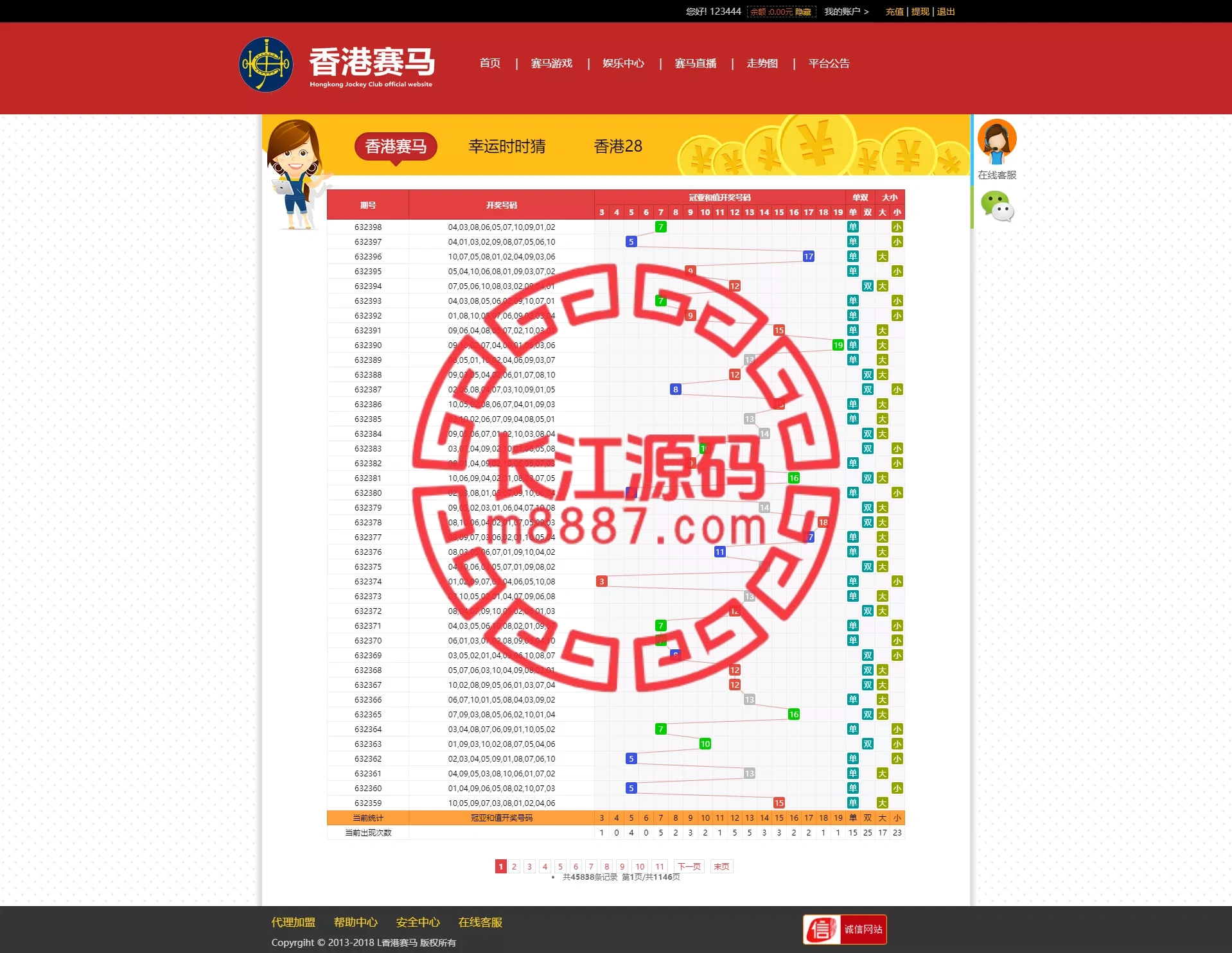Viewport: 1232px width, 953px height.
Task: Click 单 badge in row 632398
Action: tap(852, 227)
